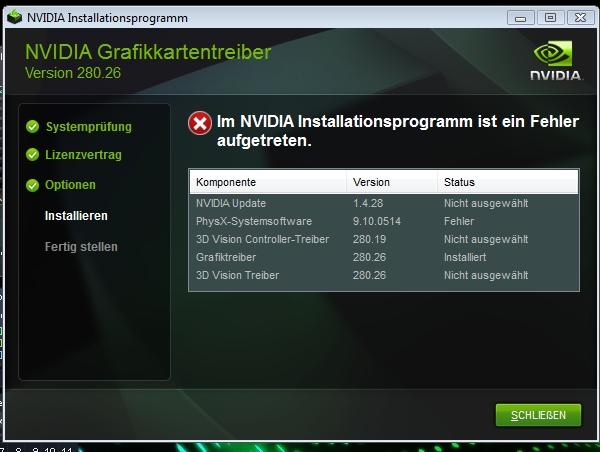600x452 pixels.
Task: Select the Grafiktreiber row
Action: pos(384,257)
